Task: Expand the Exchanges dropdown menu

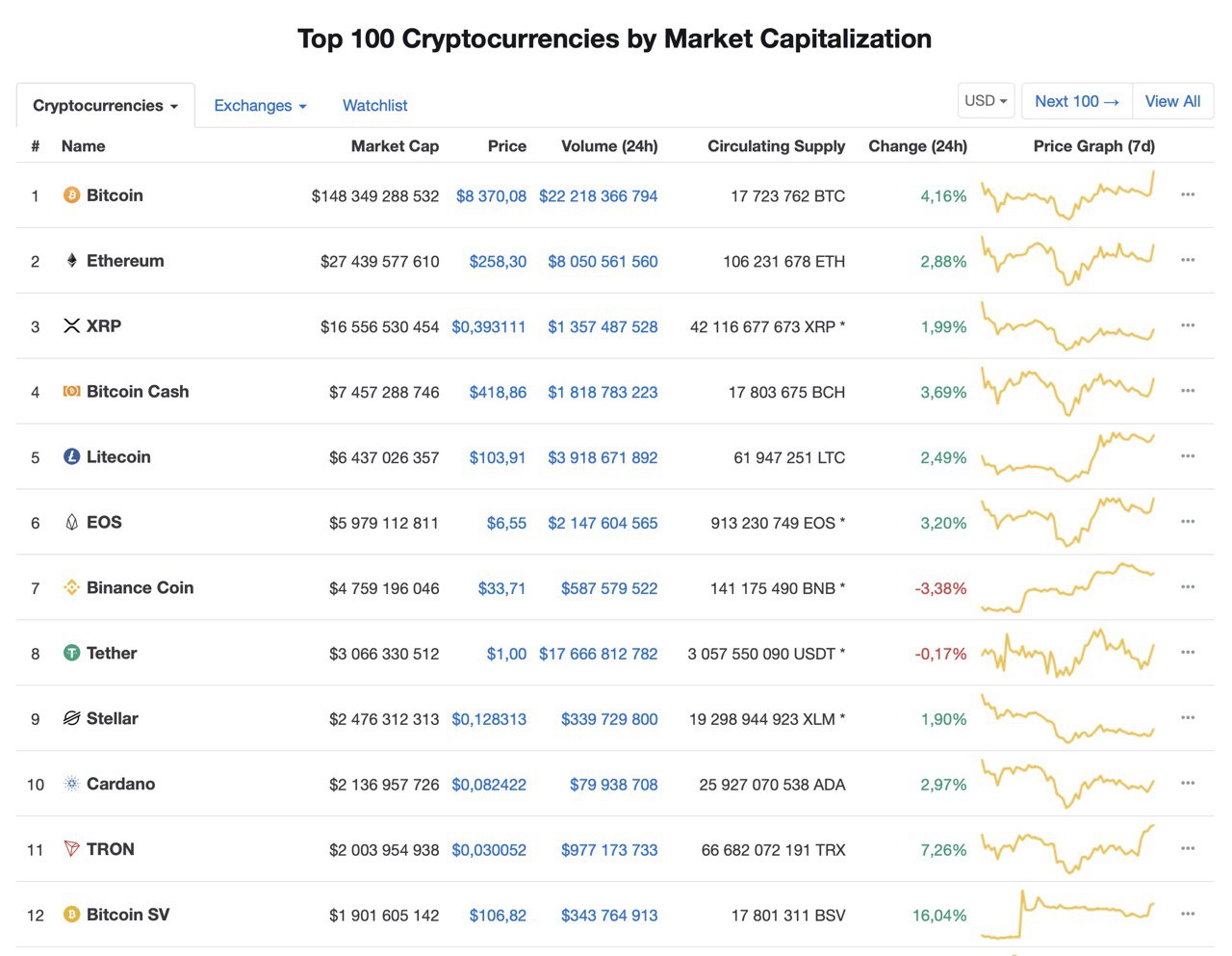Action: [x=260, y=106]
